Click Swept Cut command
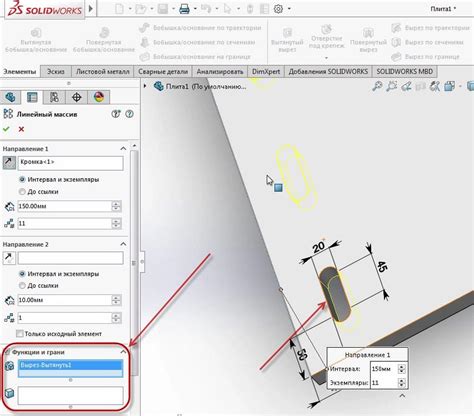The height and width of the screenshot is (416, 474). 430,28
